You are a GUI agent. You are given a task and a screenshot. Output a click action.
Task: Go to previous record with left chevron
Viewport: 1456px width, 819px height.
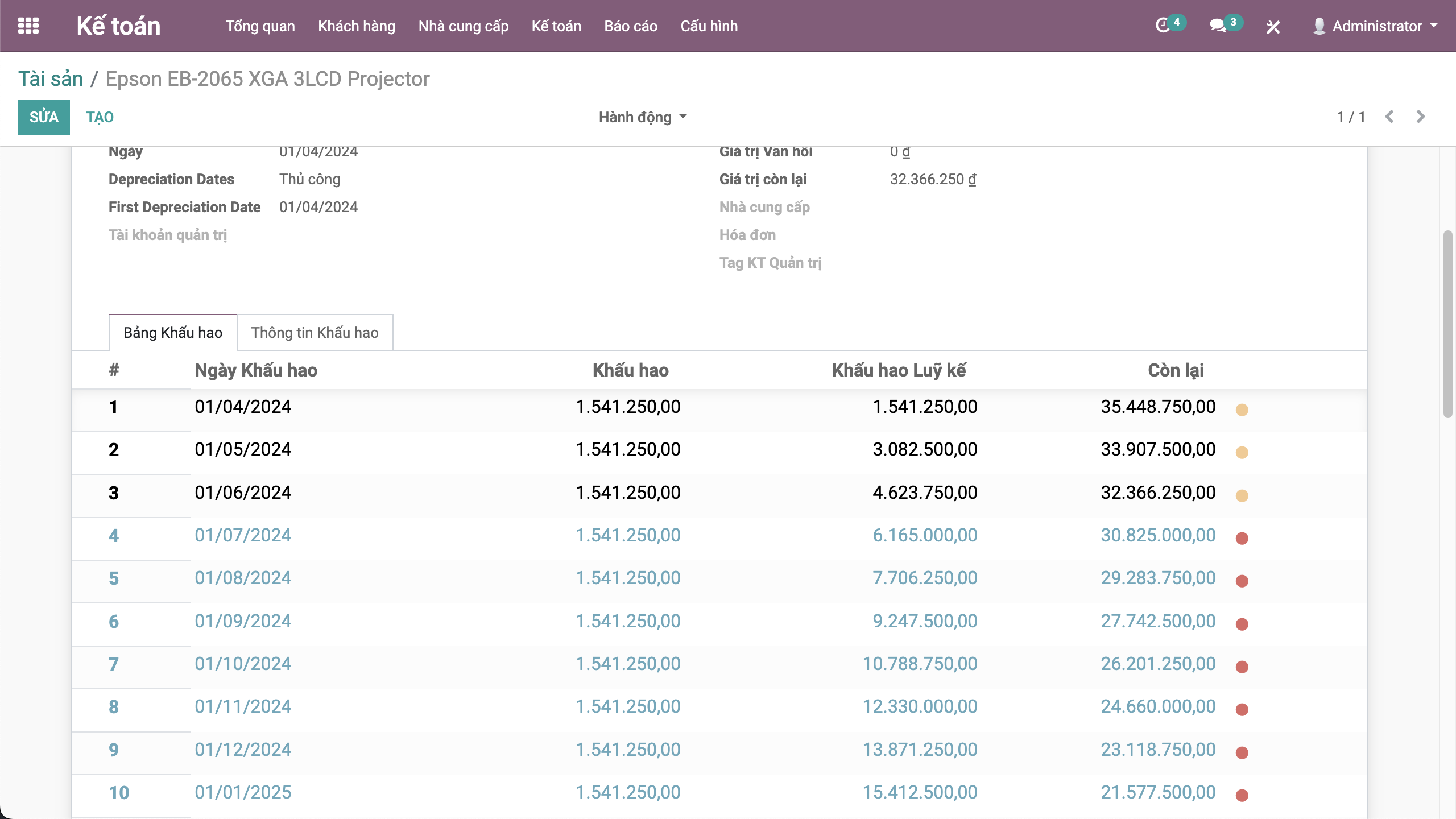click(x=1389, y=117)
